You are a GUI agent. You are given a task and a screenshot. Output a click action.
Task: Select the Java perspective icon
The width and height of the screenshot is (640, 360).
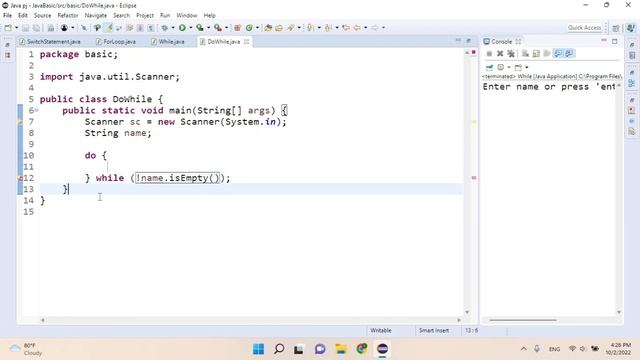(631, 28)
